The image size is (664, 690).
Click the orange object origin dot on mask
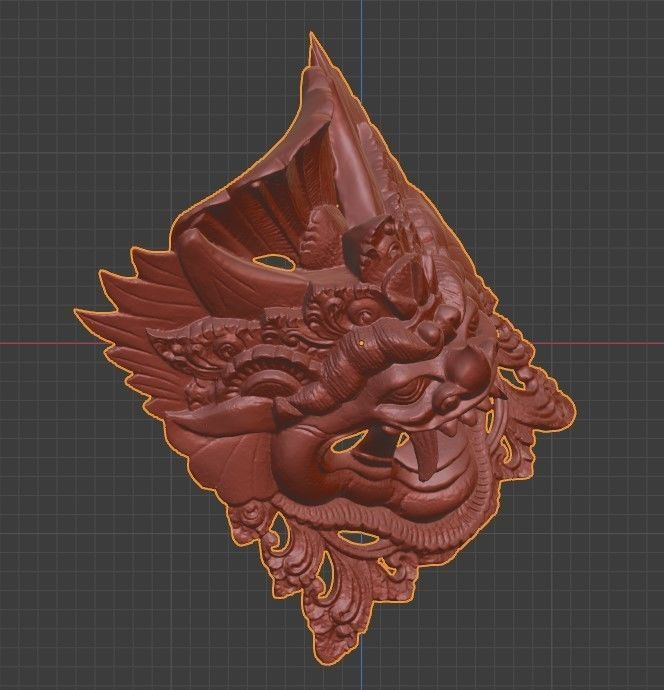click(x=362, y=341)
